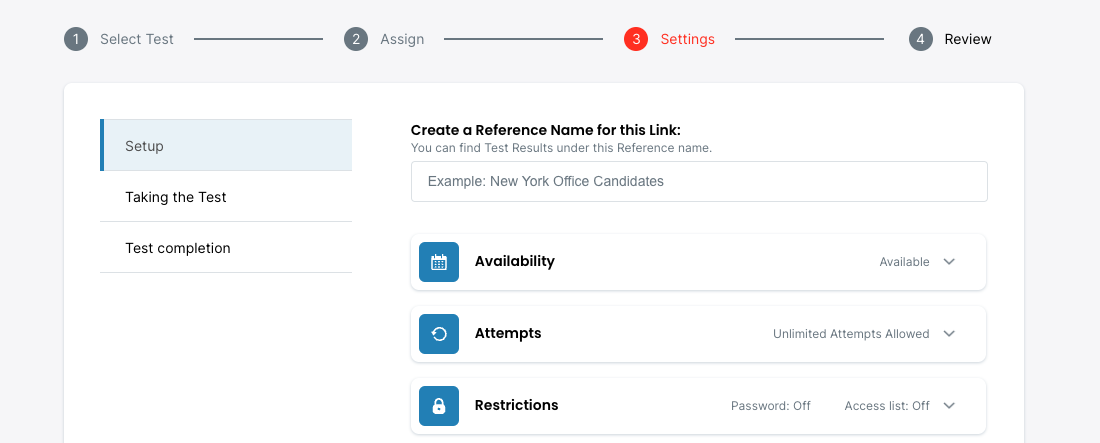Go back to the Assign step

pyautogui.click(x=402, y=39)
